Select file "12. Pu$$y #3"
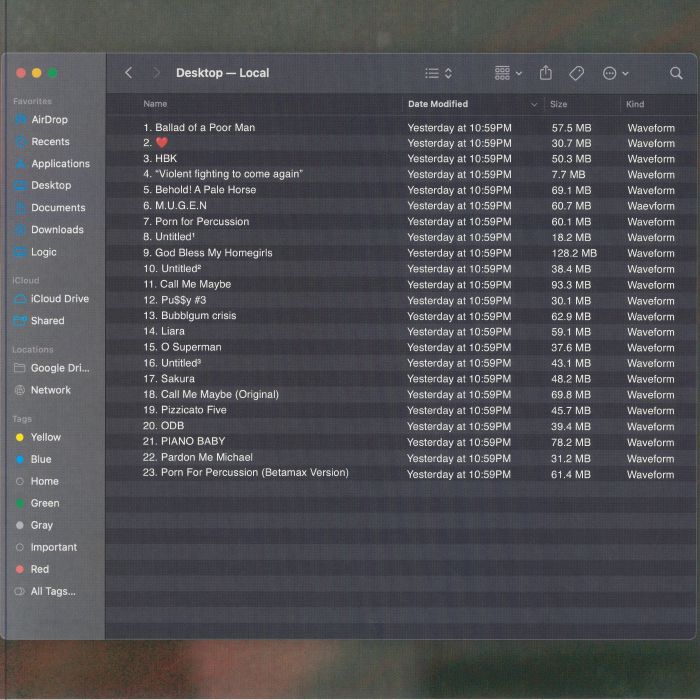 pos(175,300)
